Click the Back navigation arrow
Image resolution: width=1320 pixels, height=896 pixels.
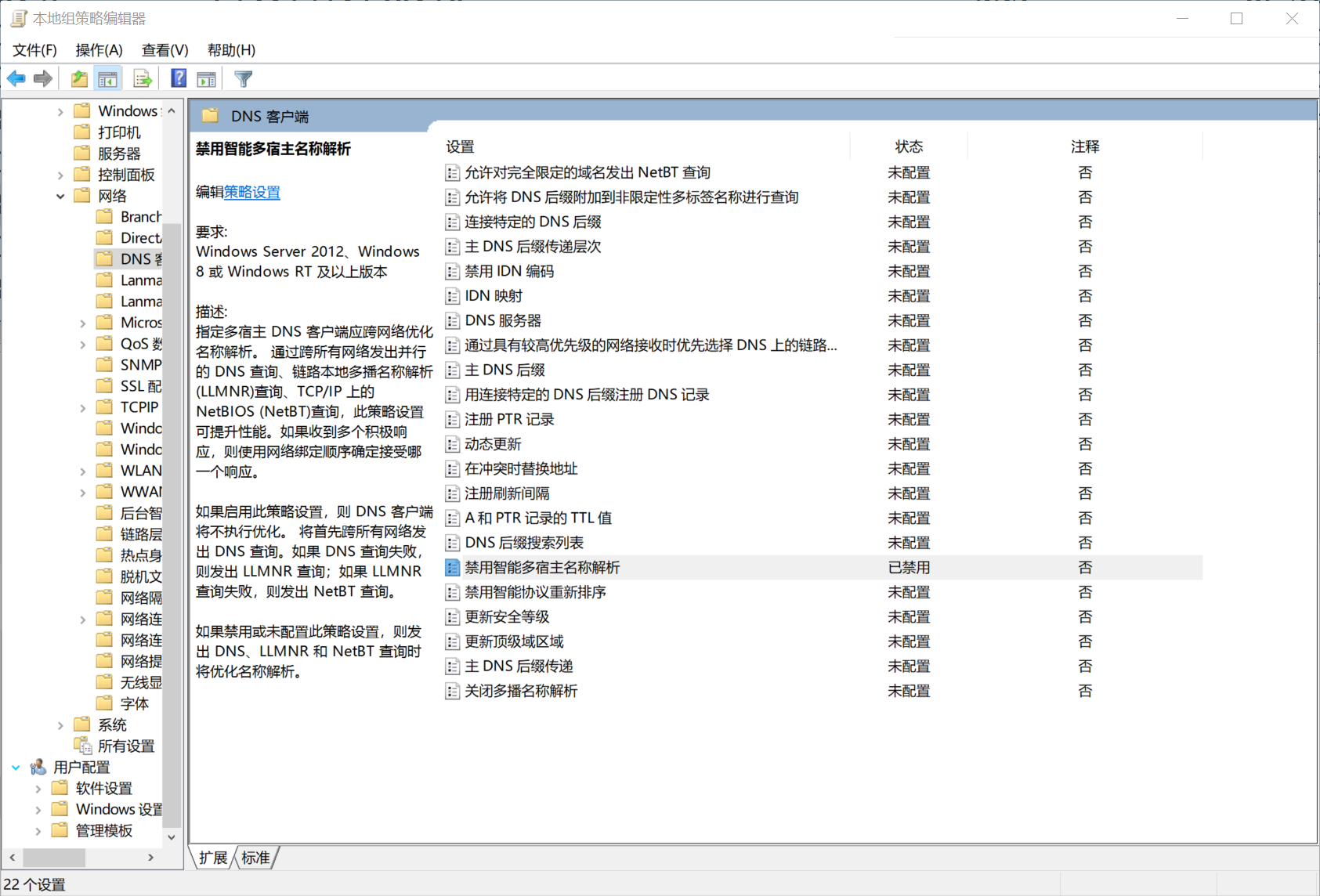(16, 78)
